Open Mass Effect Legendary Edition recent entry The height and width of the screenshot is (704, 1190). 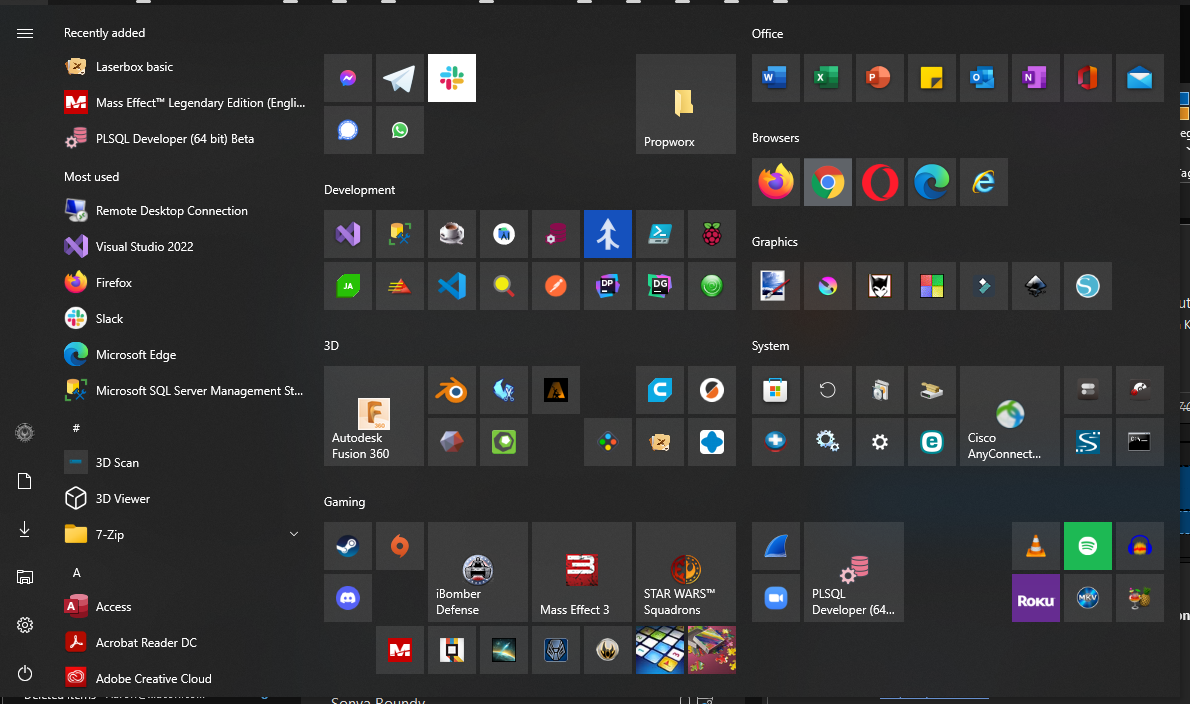tap(183, 102)
